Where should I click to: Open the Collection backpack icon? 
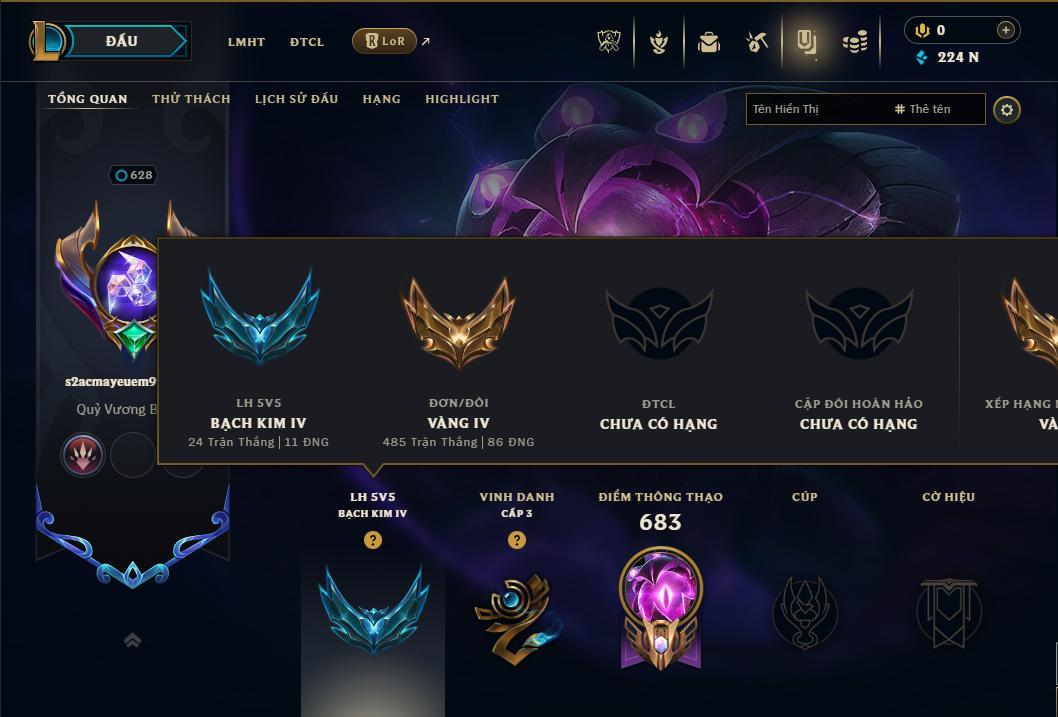click(x=708, y=42)
